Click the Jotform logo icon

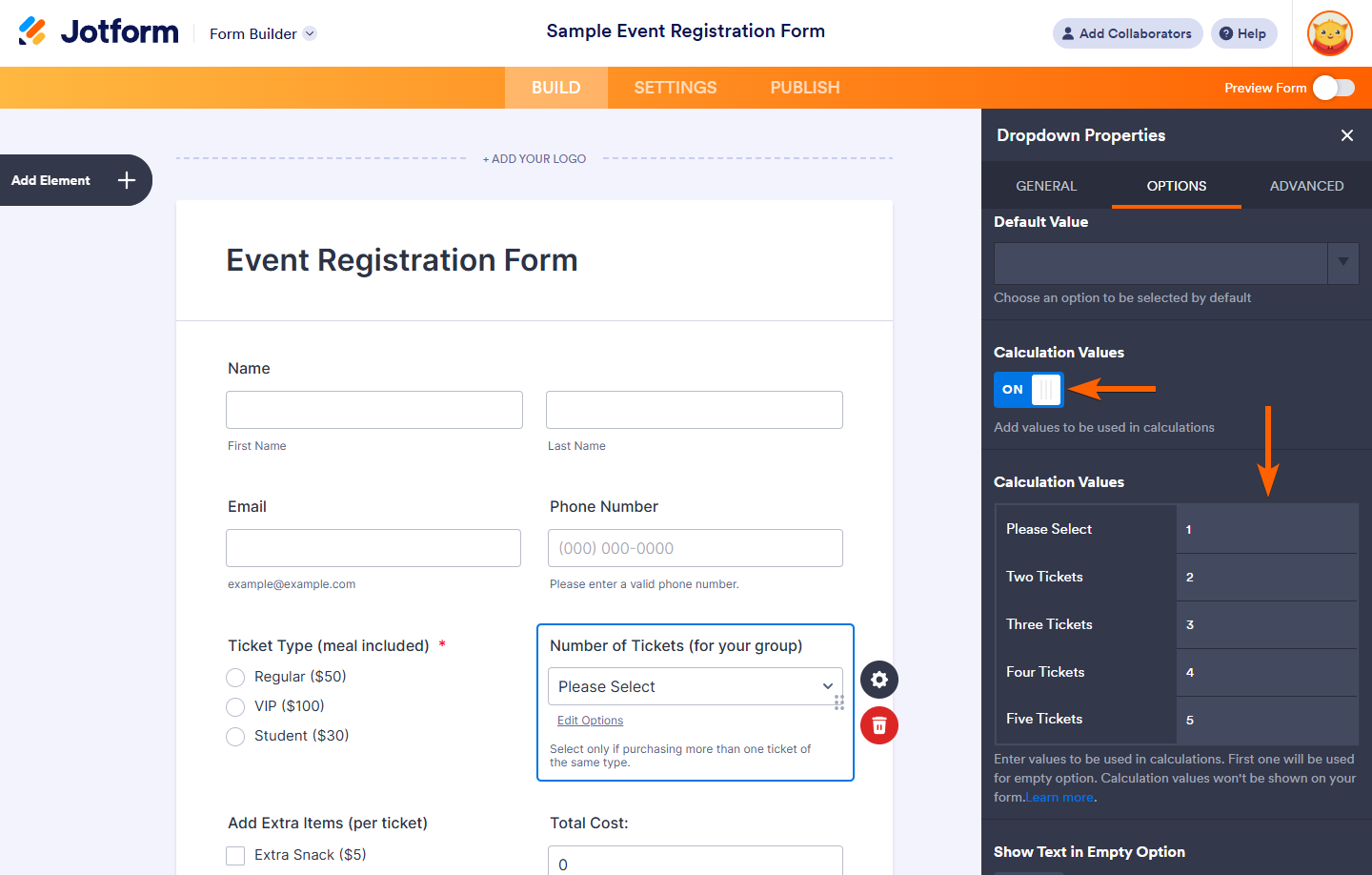tap(32, 31)
